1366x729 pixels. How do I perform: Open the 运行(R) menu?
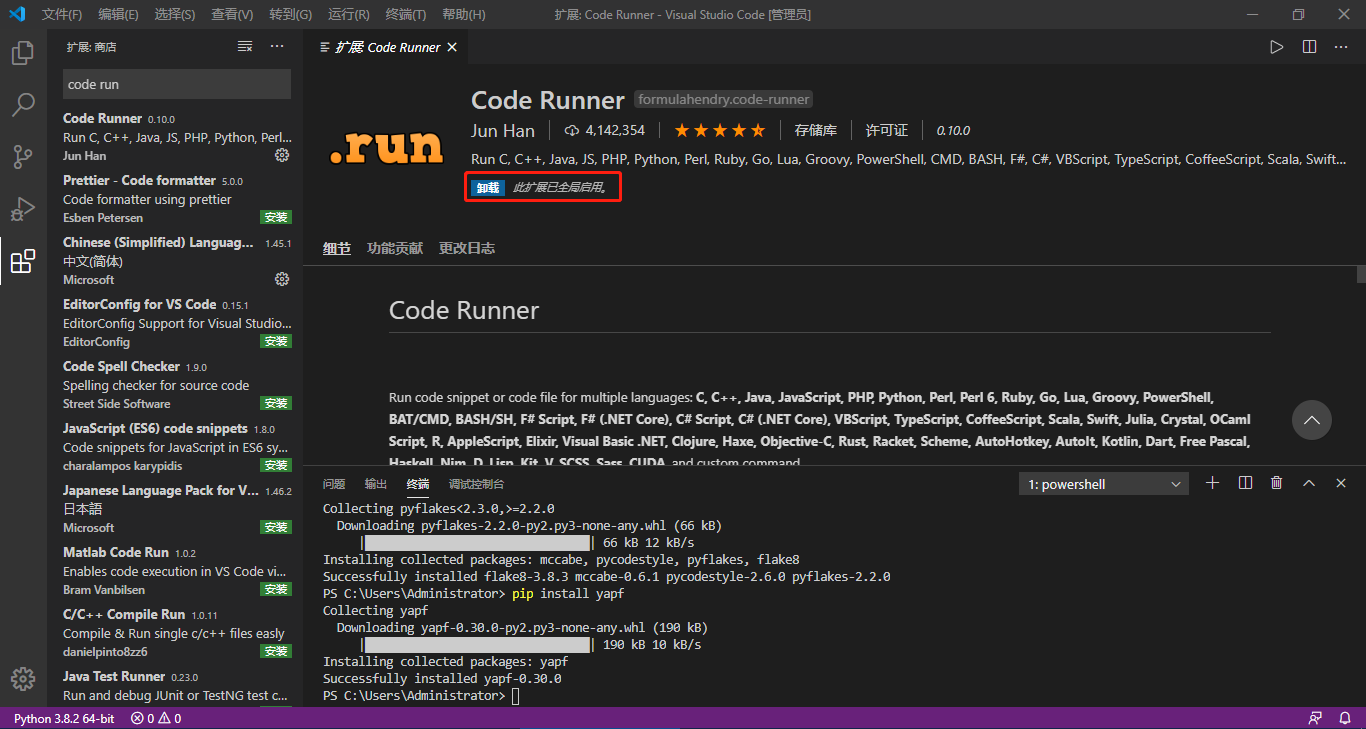coord(348,14)
